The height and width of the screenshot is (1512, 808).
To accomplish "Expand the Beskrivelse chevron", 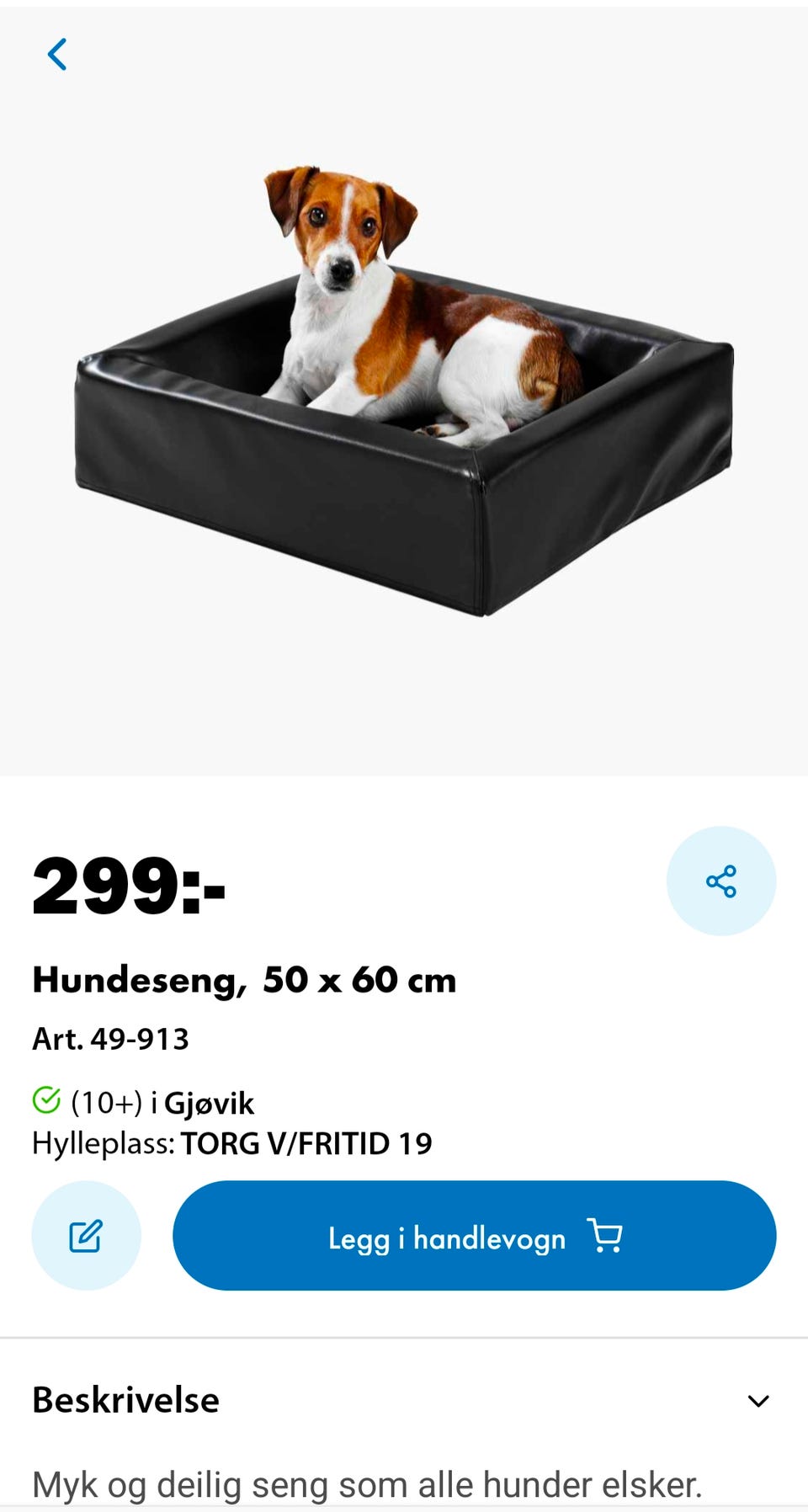I will [x=758, y=1401].
